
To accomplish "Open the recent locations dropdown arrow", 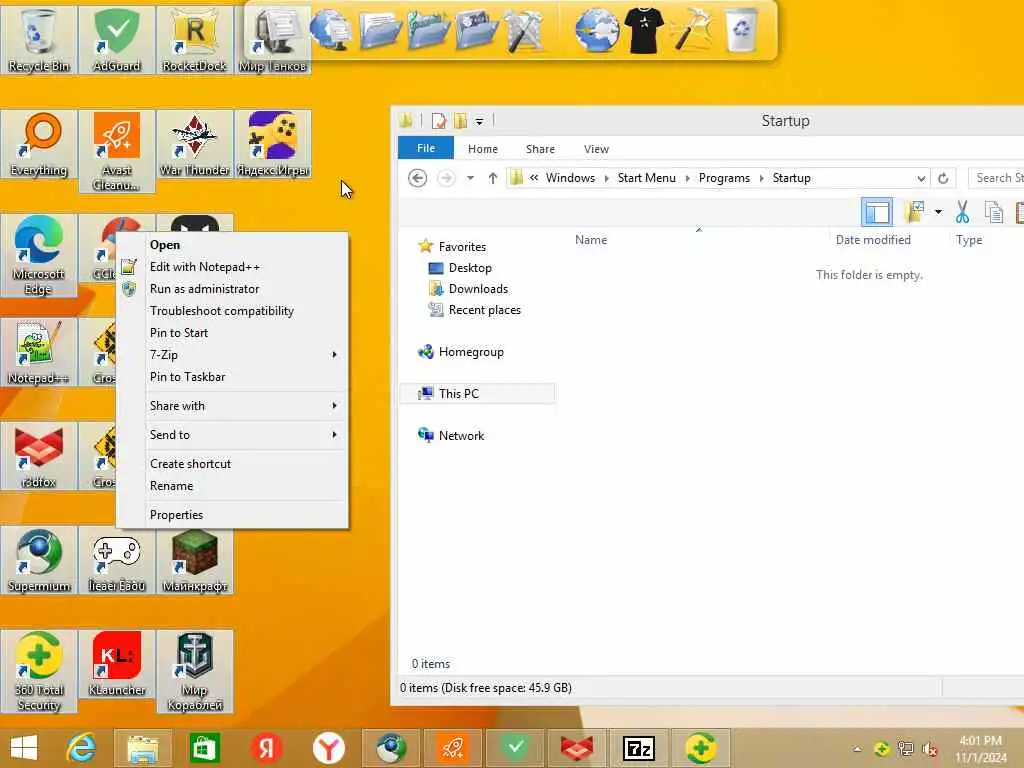I will 470,178.
